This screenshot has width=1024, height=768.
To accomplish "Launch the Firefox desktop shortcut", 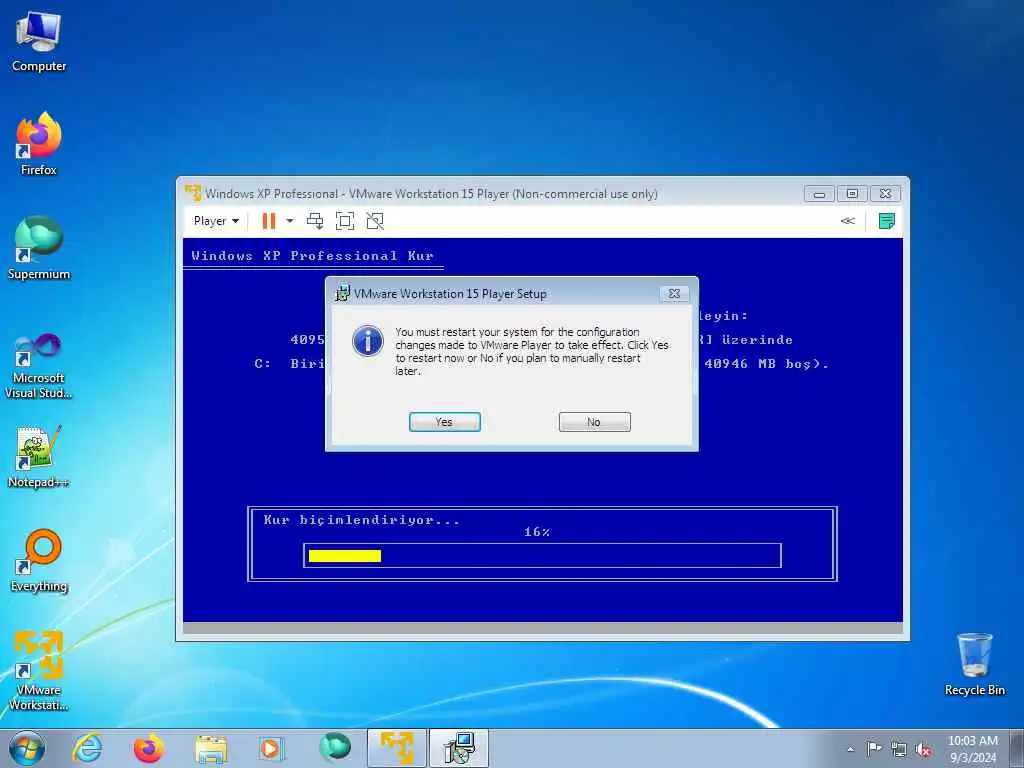I will tap(39, 144).
